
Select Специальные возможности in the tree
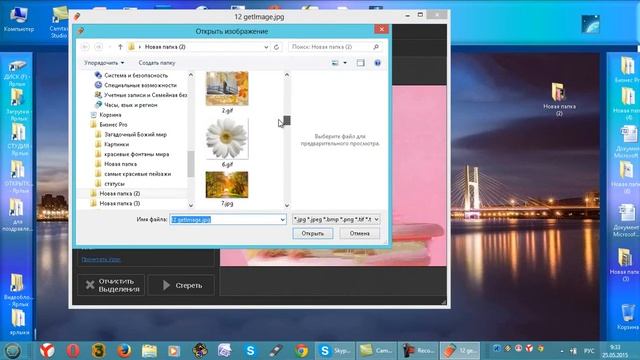[x=140, y=85]
